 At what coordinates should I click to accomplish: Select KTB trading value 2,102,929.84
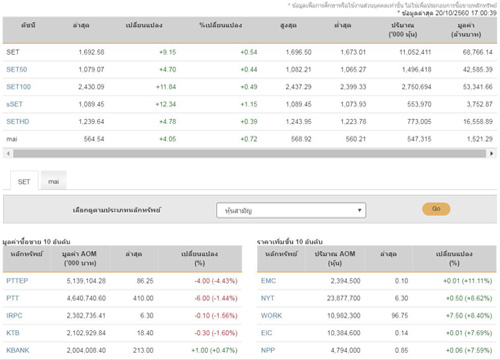pyautogui.click(x=86, y=333)
